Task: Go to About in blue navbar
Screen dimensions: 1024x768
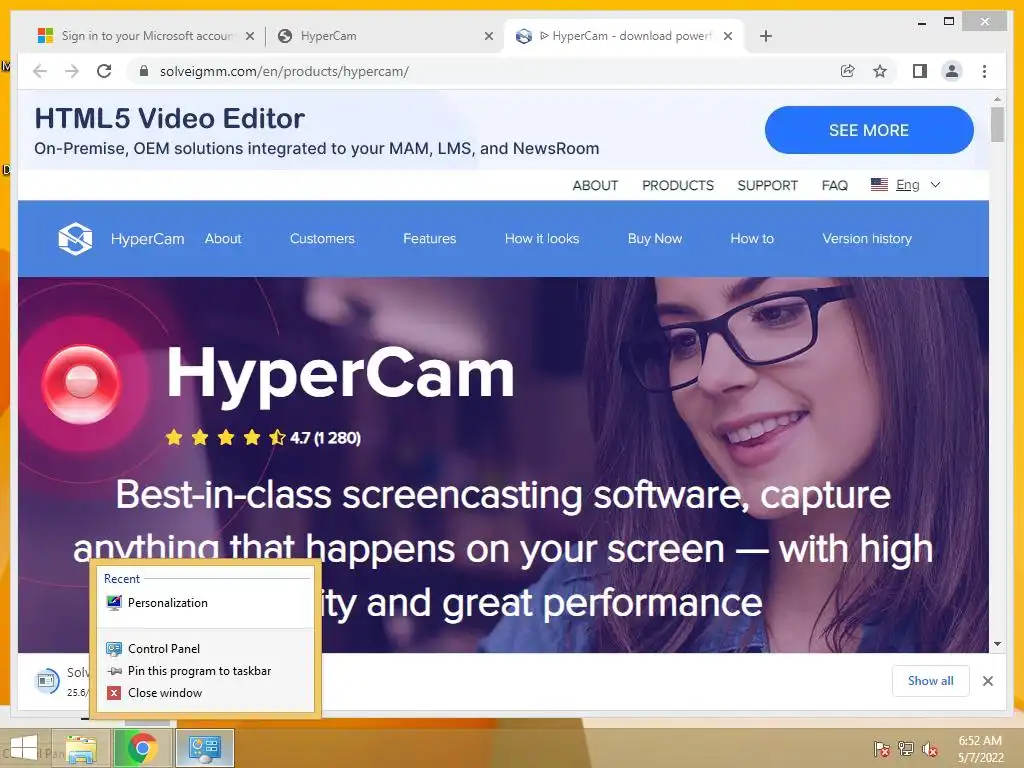Action: pyautogui.click(x=223, y=238)
